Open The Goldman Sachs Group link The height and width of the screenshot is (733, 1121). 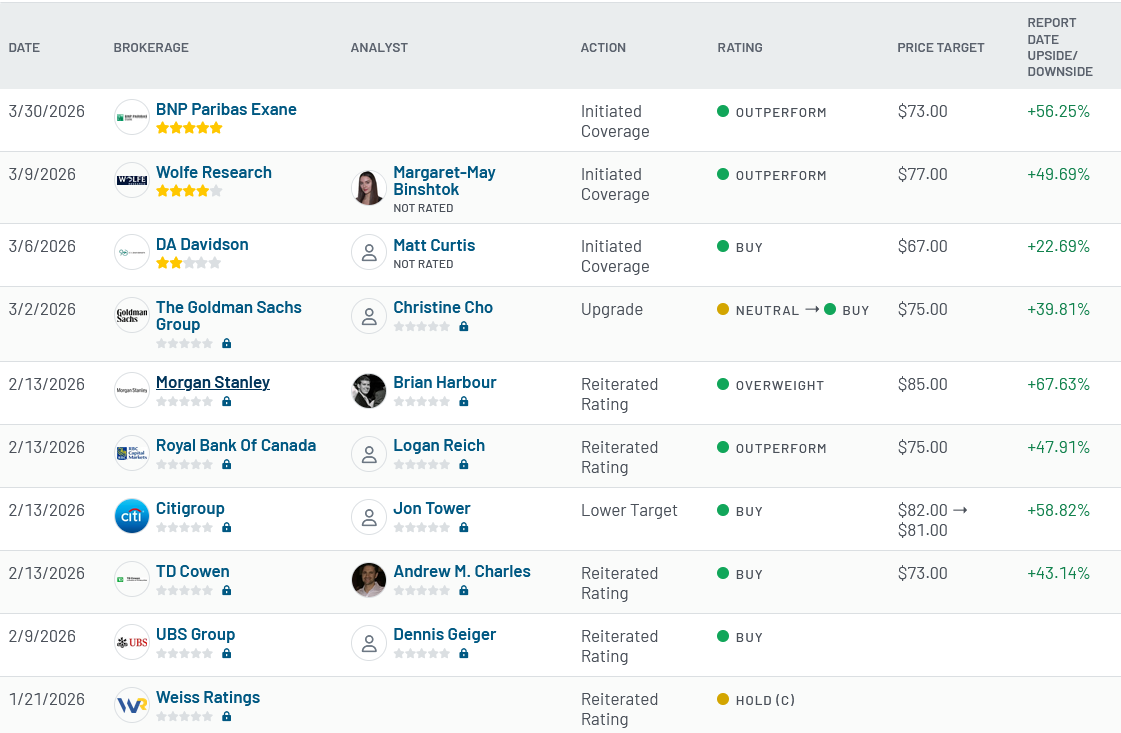[229, 316]
